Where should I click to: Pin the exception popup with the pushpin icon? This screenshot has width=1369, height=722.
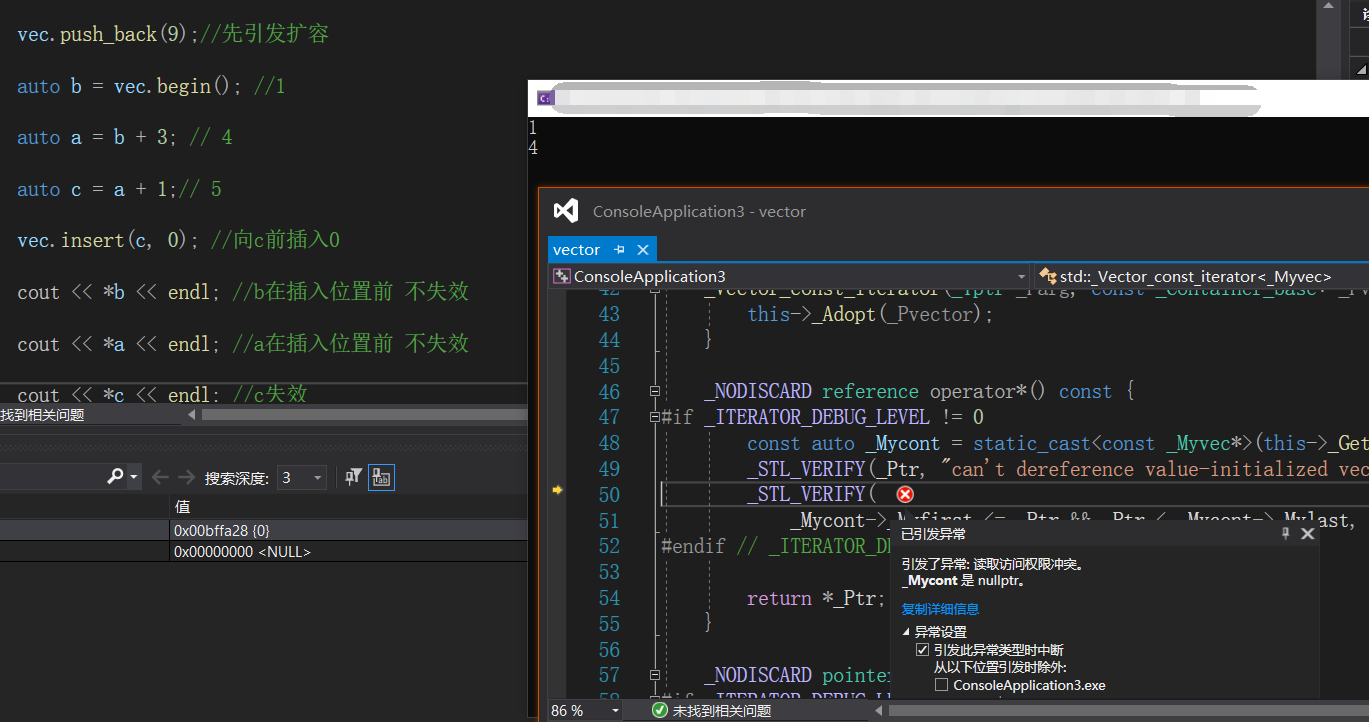click(1286, 534)
